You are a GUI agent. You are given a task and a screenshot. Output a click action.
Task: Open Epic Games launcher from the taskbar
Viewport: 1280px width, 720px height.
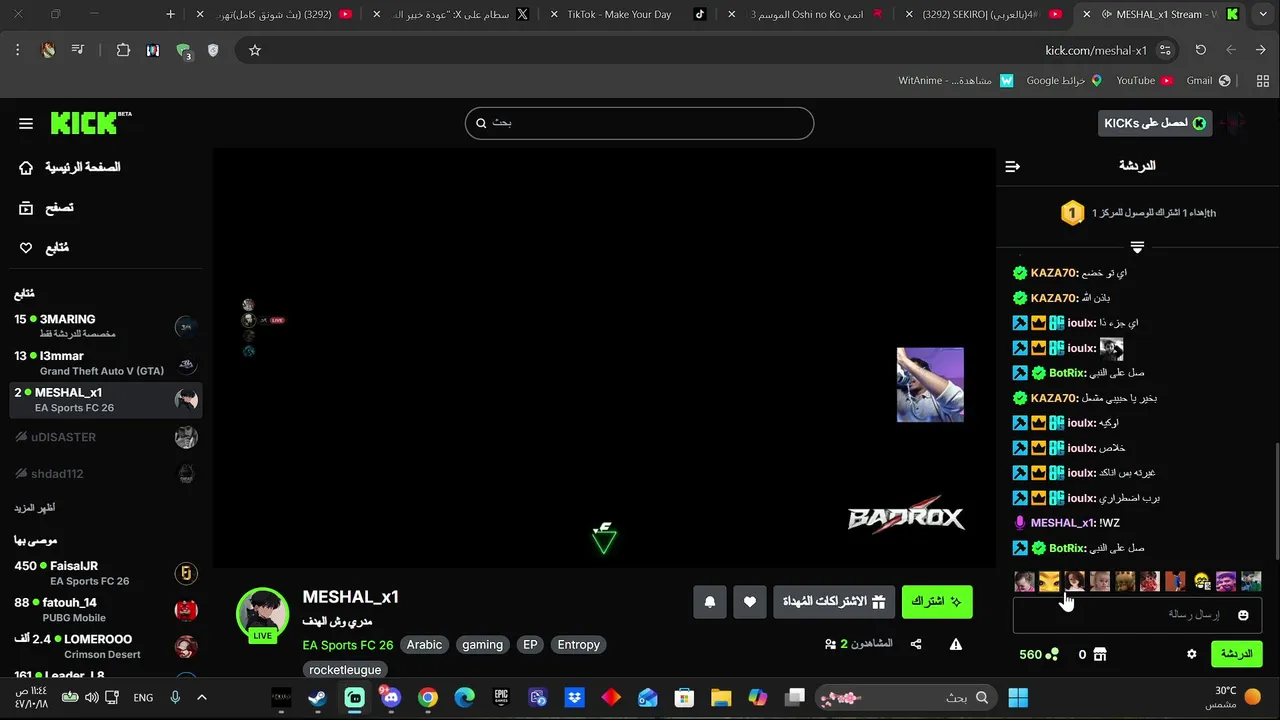501,697
